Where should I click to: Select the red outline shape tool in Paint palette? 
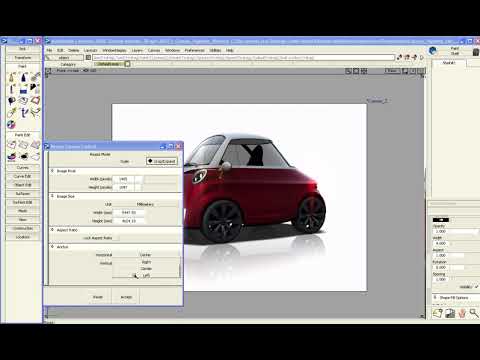[35, 101]
